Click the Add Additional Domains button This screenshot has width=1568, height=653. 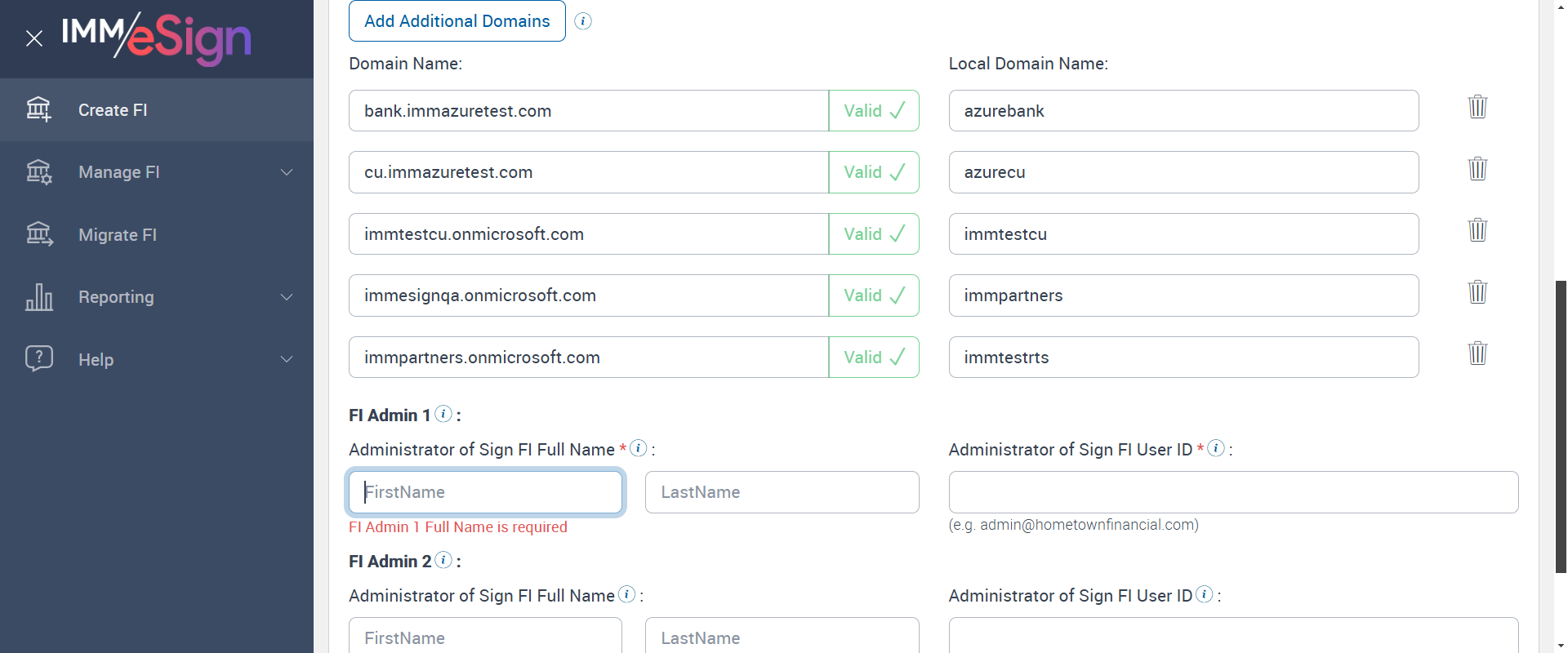click(457, 21)
